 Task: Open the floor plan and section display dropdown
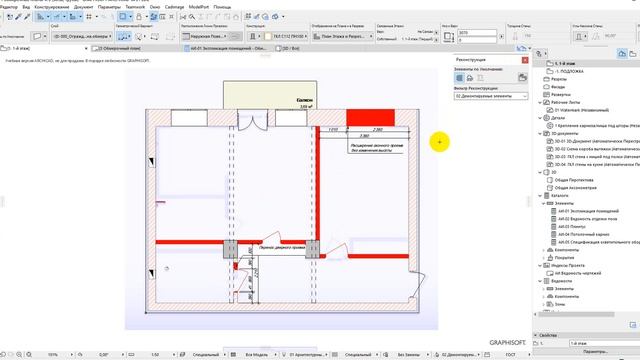[x=343, y=36]
